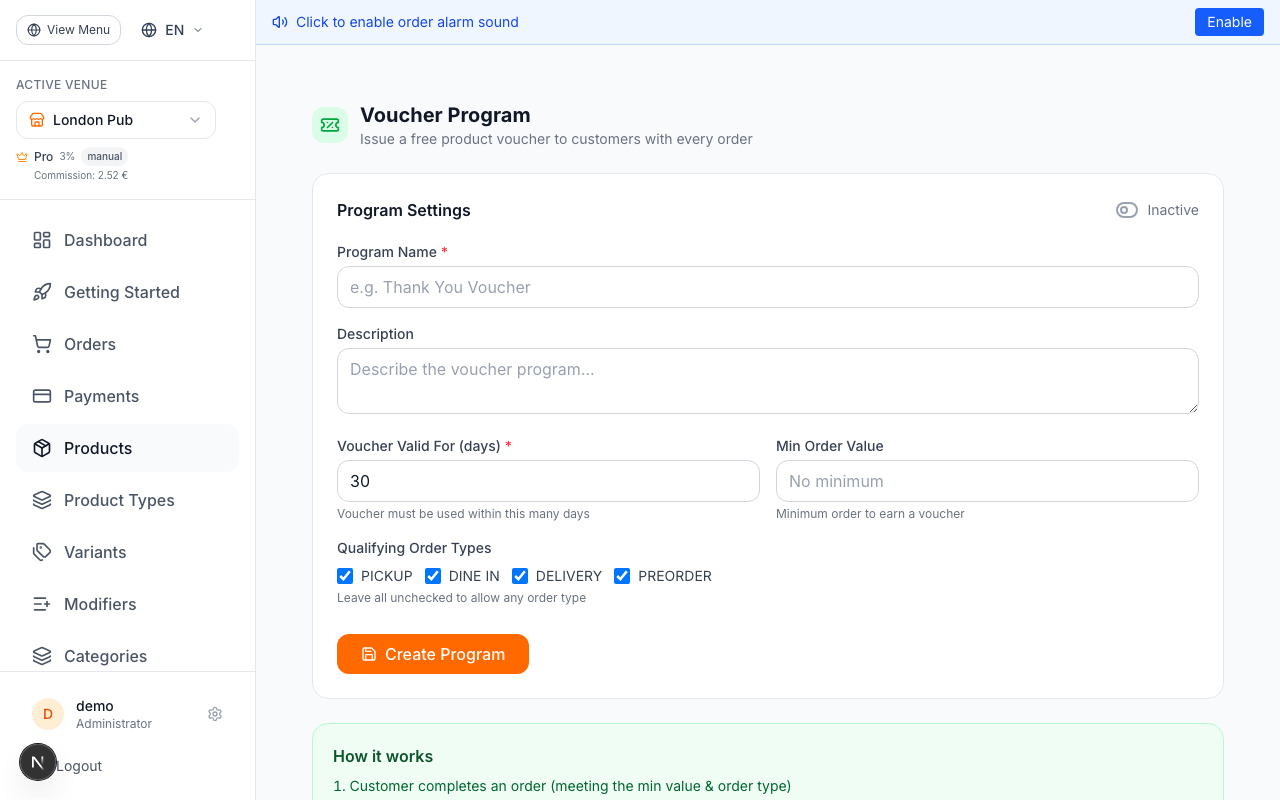
Task: Click the Orders shopping cart icon
Action: [42, 344]
